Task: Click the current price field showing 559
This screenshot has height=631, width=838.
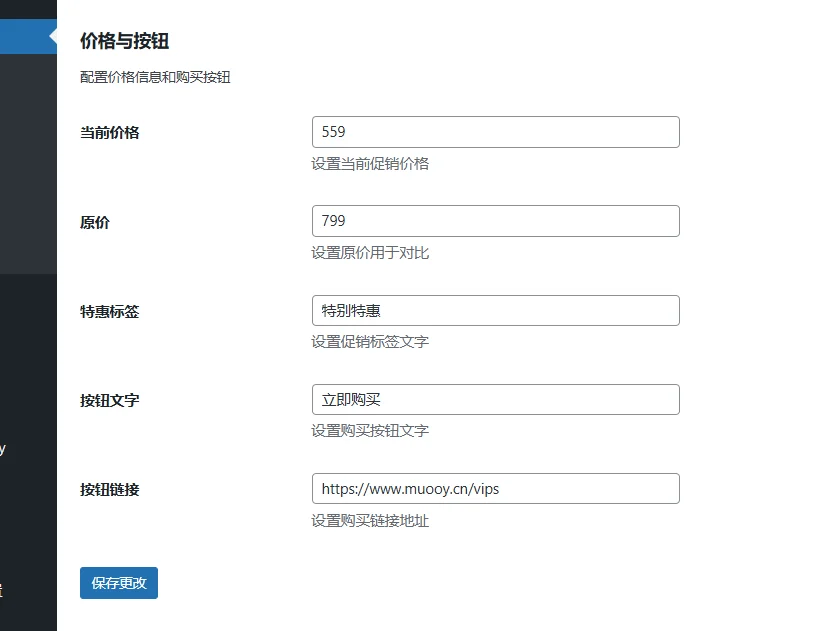Action: 495,132
